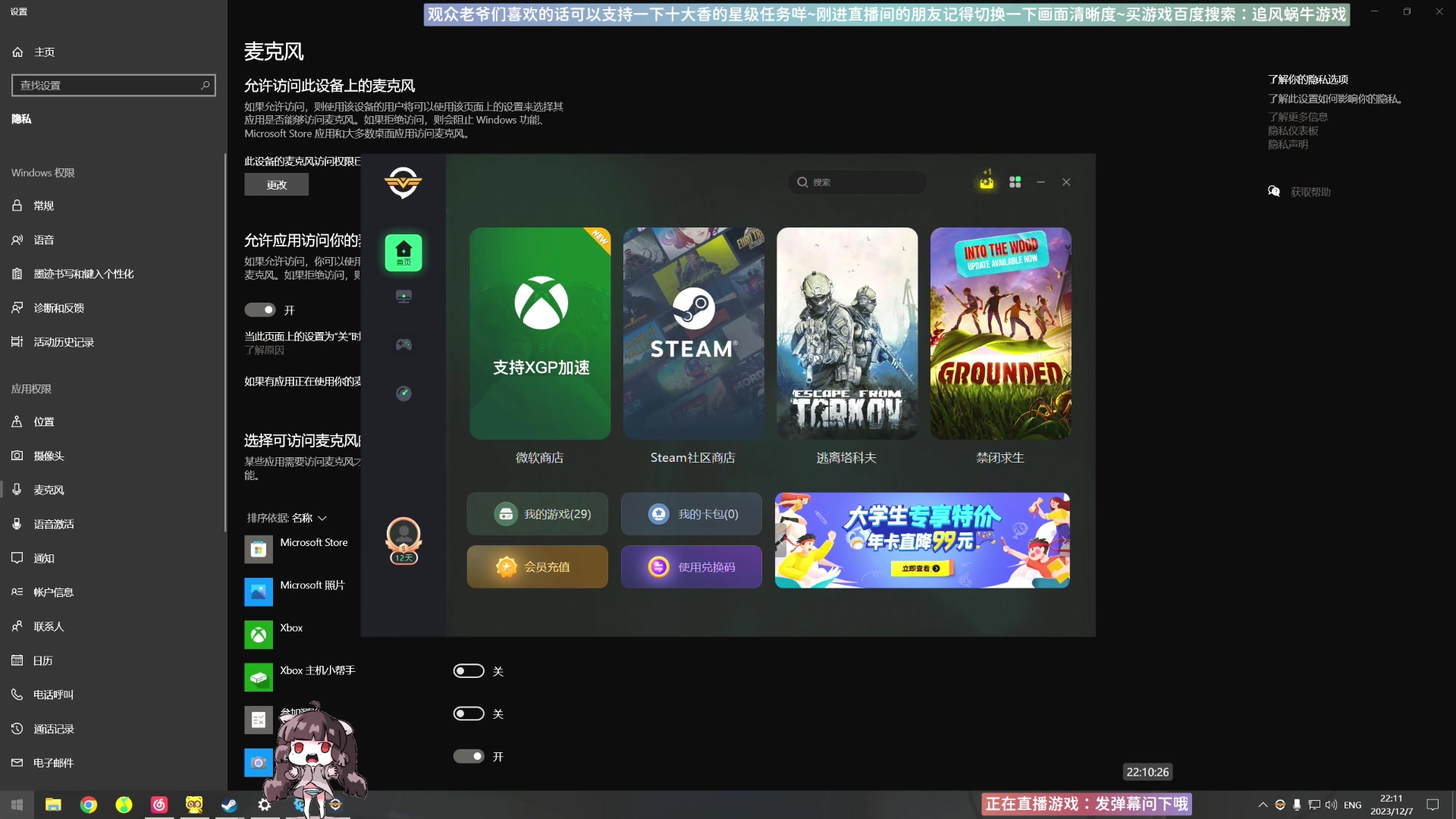Open the speedometer boost icon in sidebar
The width and height of the screenshot is (1456, 819).
coord(403,393)
